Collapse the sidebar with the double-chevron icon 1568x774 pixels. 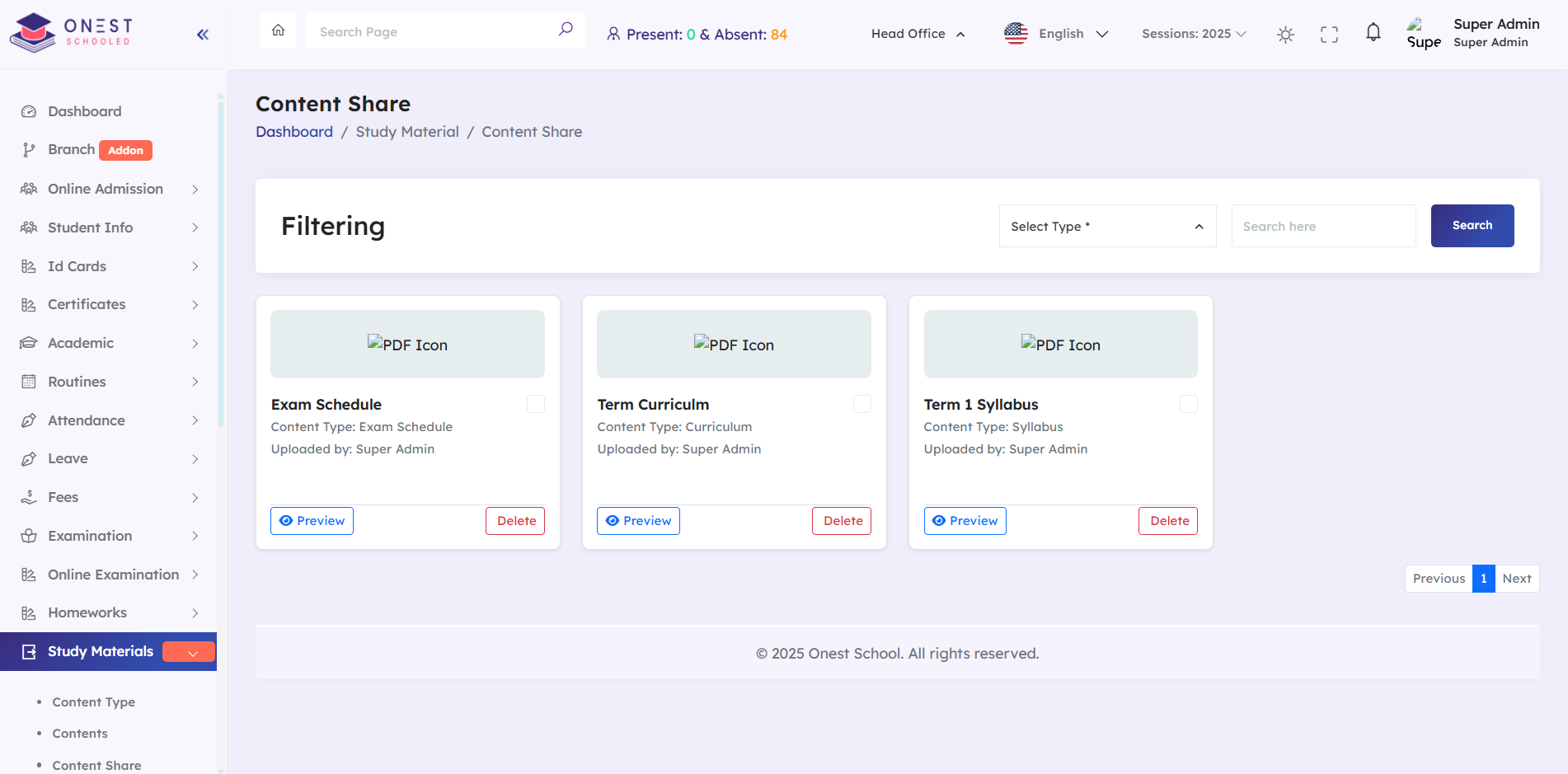tap(202, 34)
